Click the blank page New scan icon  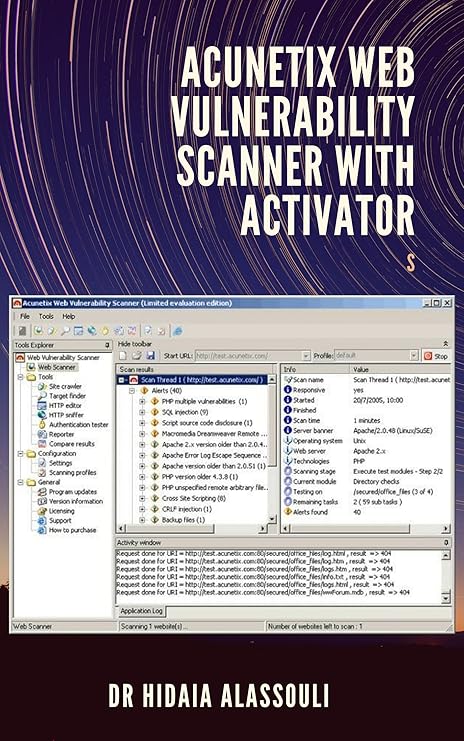click(x=123, y=355)
